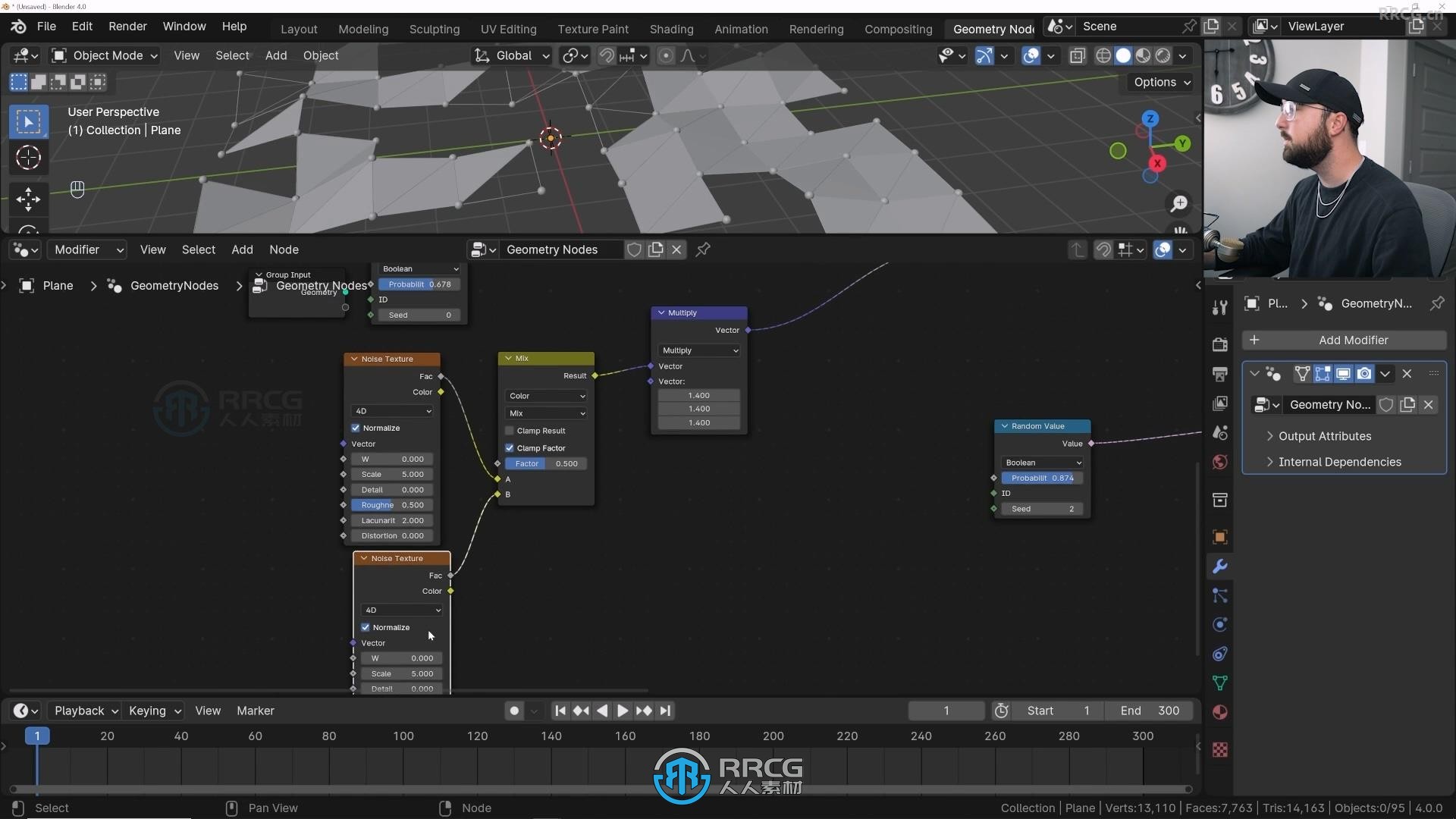Open the Render menu
Viewport: 1456px width, 819px height.
[127, 26]
